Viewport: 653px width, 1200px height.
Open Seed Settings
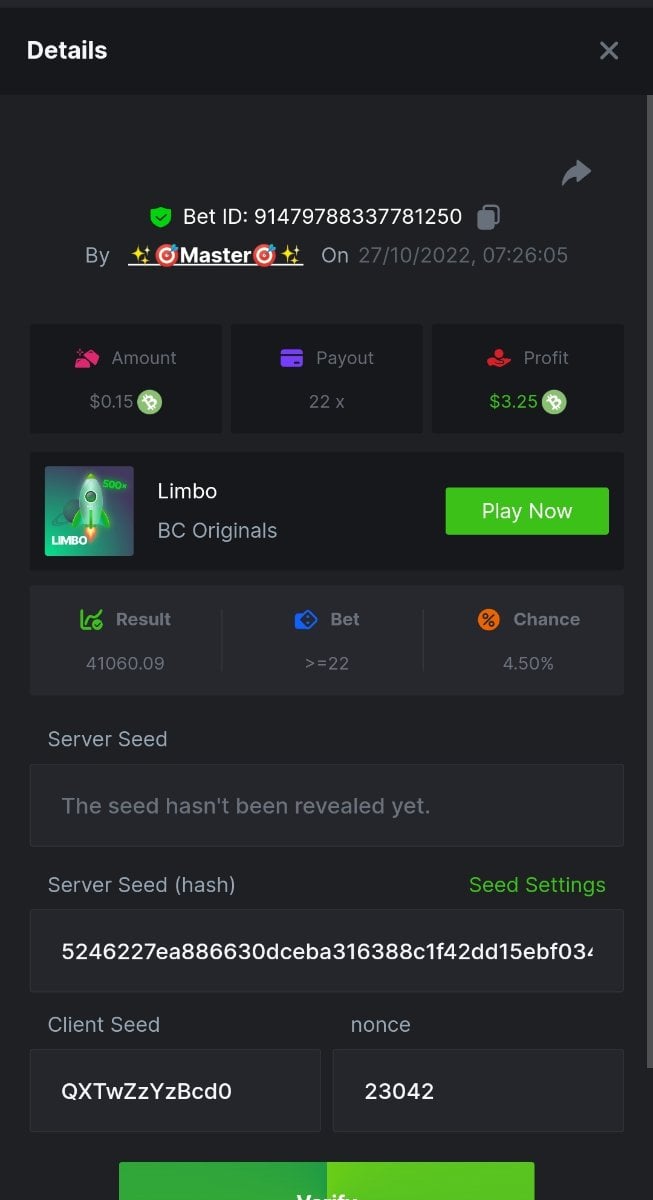pos(537,885)
